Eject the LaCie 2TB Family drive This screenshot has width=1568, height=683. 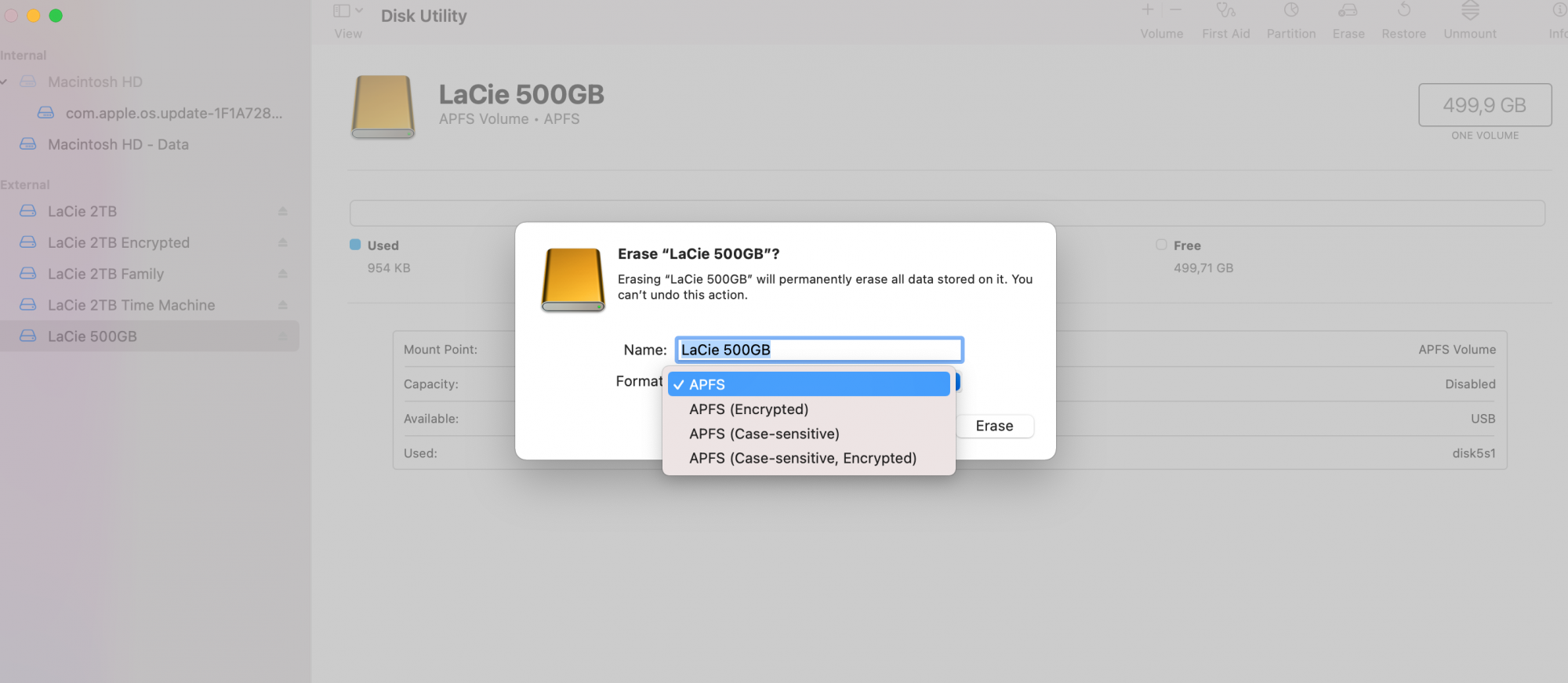[283, 274]
